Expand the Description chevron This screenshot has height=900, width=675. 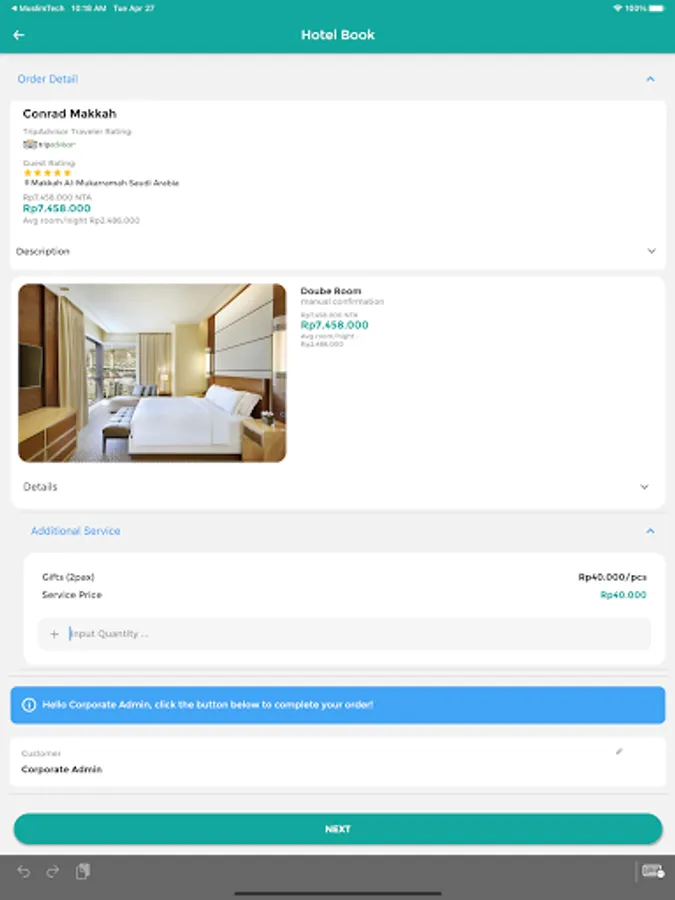coord(651,251)
